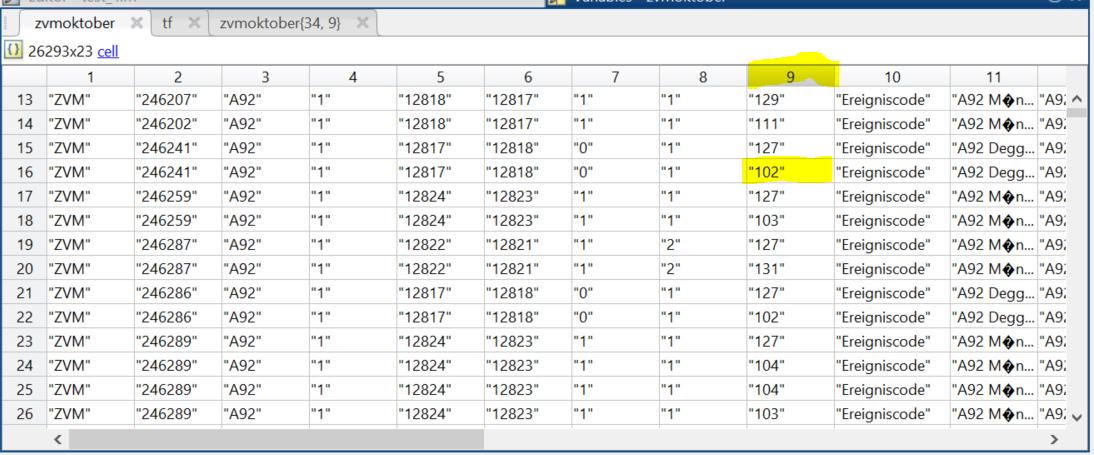Select the zvmoktober tab

click(75, 22)
